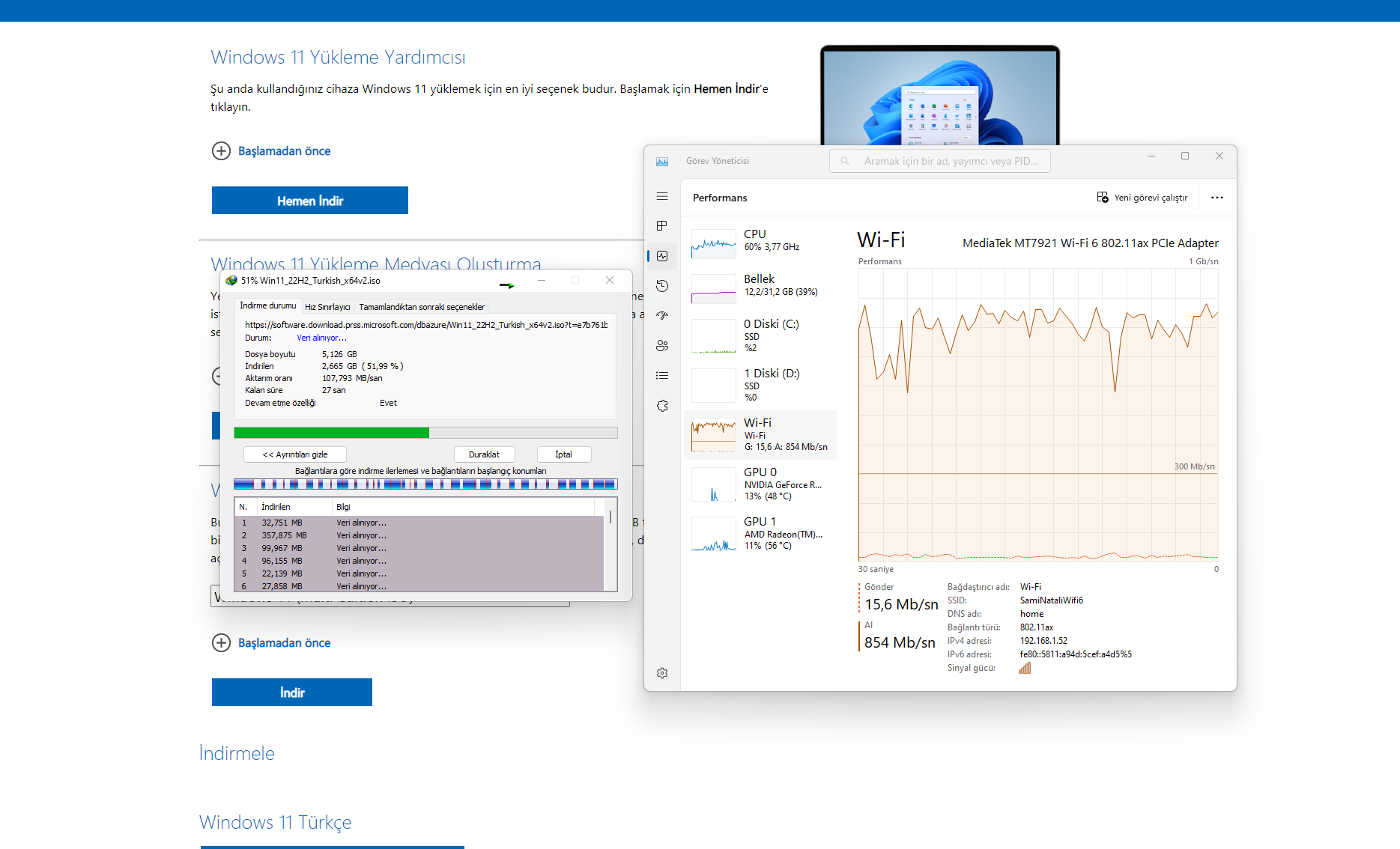Click the IPv6 address value
Screen dimensions: 1400x849
tap(1076, 654)
